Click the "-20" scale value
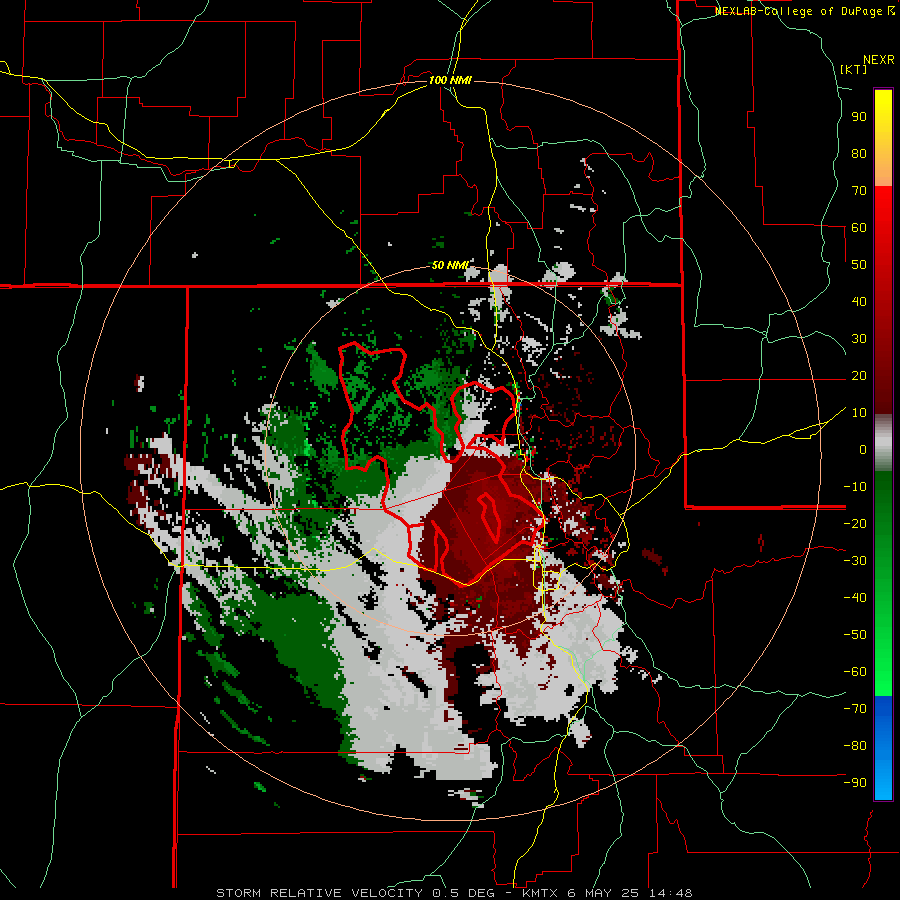This screenshot has width=900, height=900. [x=855, y=523]
